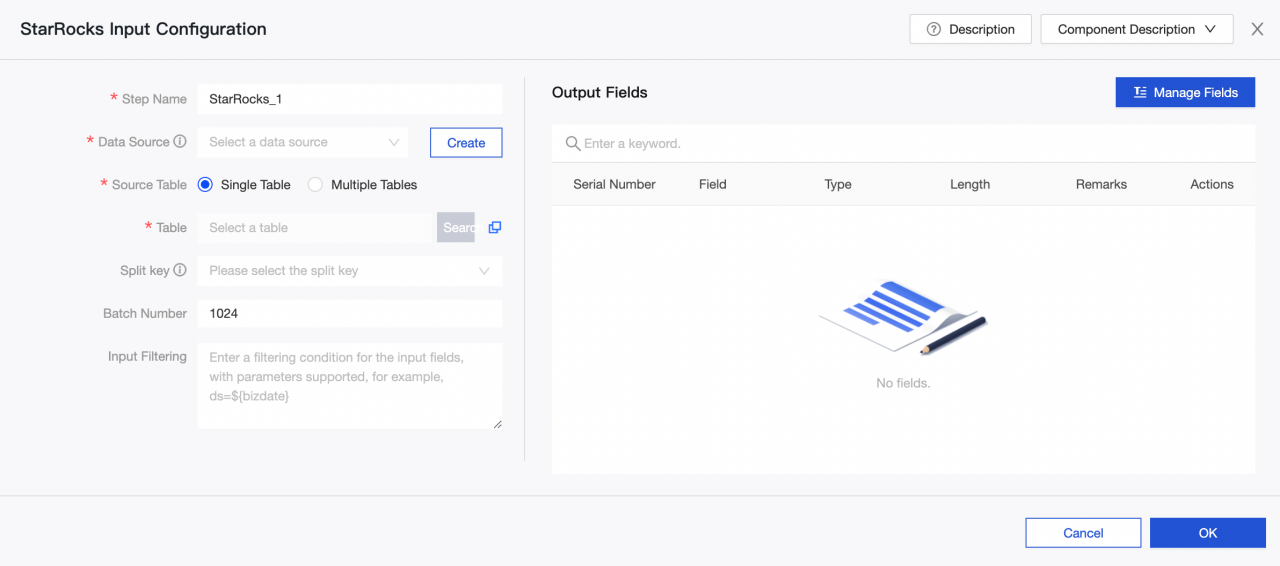Click the Batch Number field
1280x566 pixels.
[x=349, y=314]
